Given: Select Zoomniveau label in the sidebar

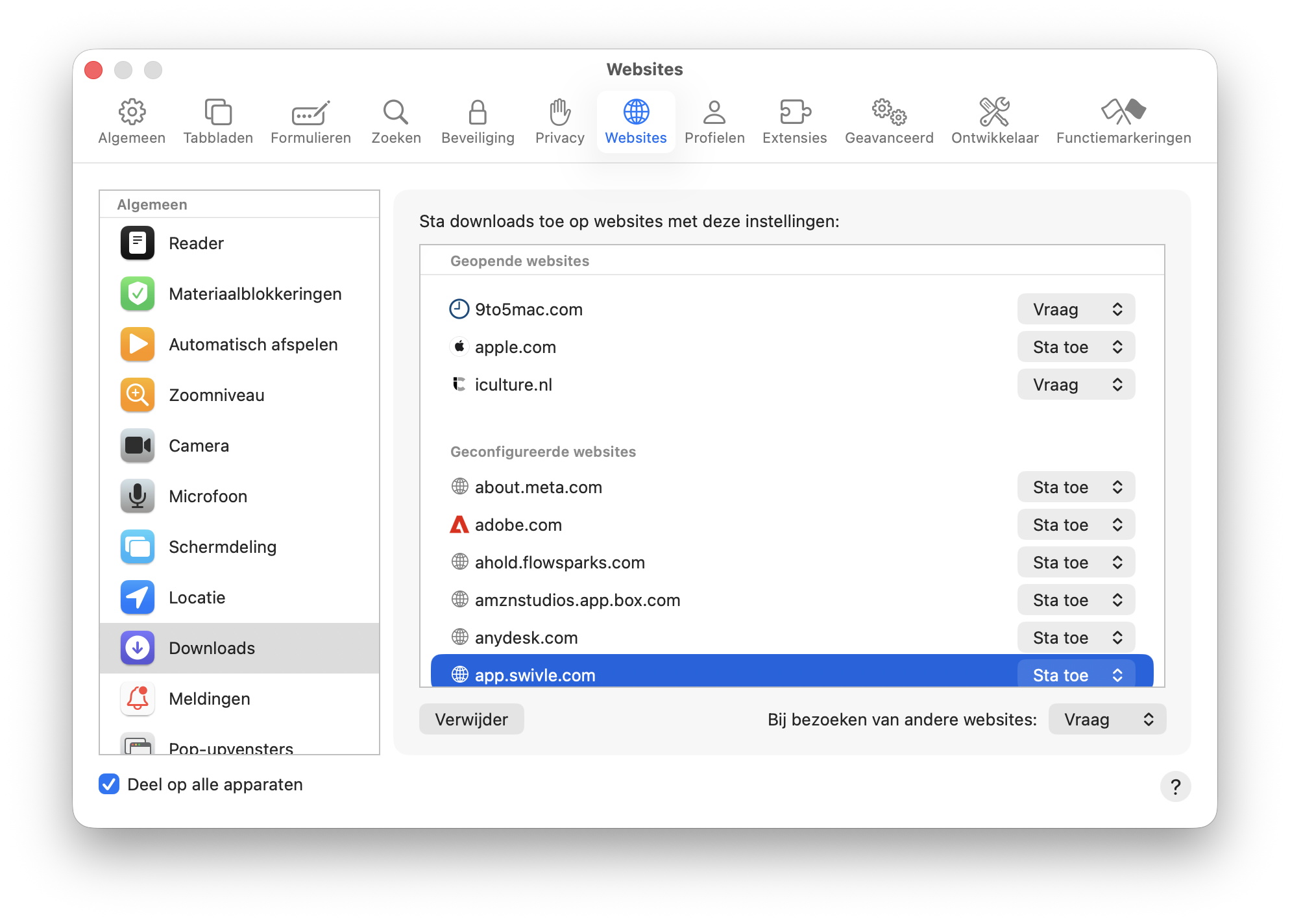Looking at the screenshot, I should click(217, 395).
